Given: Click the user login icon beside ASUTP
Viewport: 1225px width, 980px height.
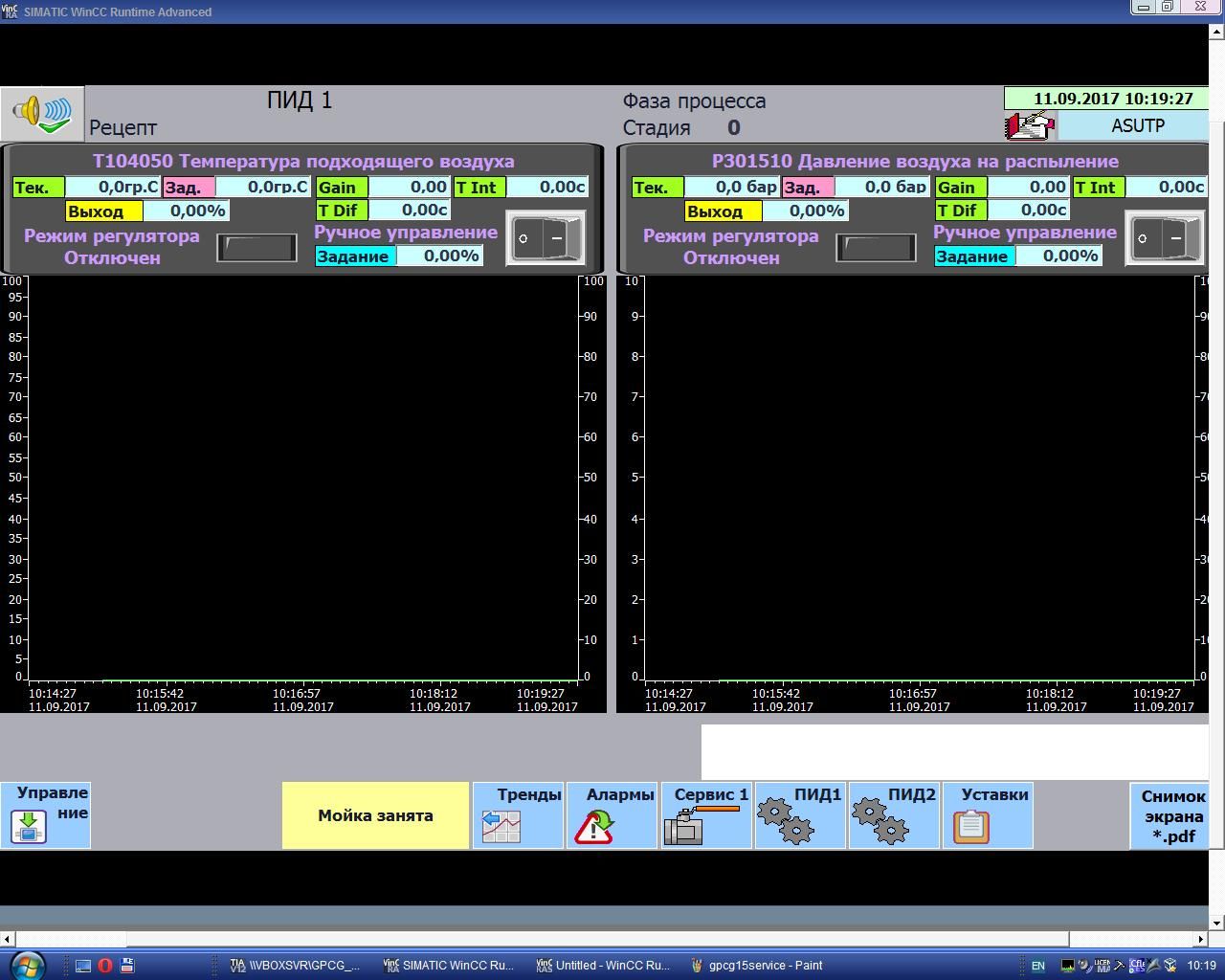Looking at the screenshot, I should [1029, 125].
